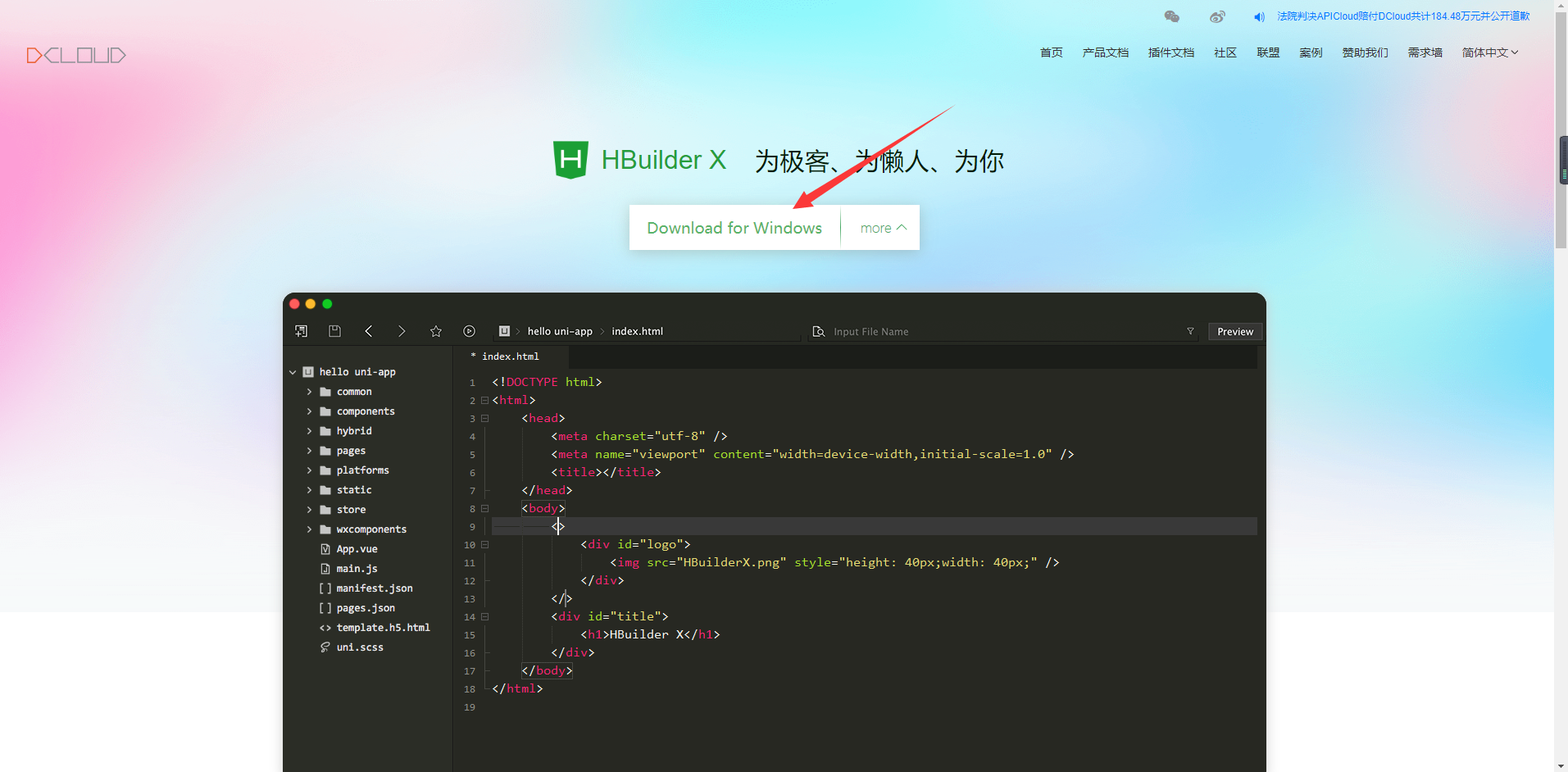The image size is (1568, 772).
Task: Click the hello uni-app project root icon
Action: point(308,372)
